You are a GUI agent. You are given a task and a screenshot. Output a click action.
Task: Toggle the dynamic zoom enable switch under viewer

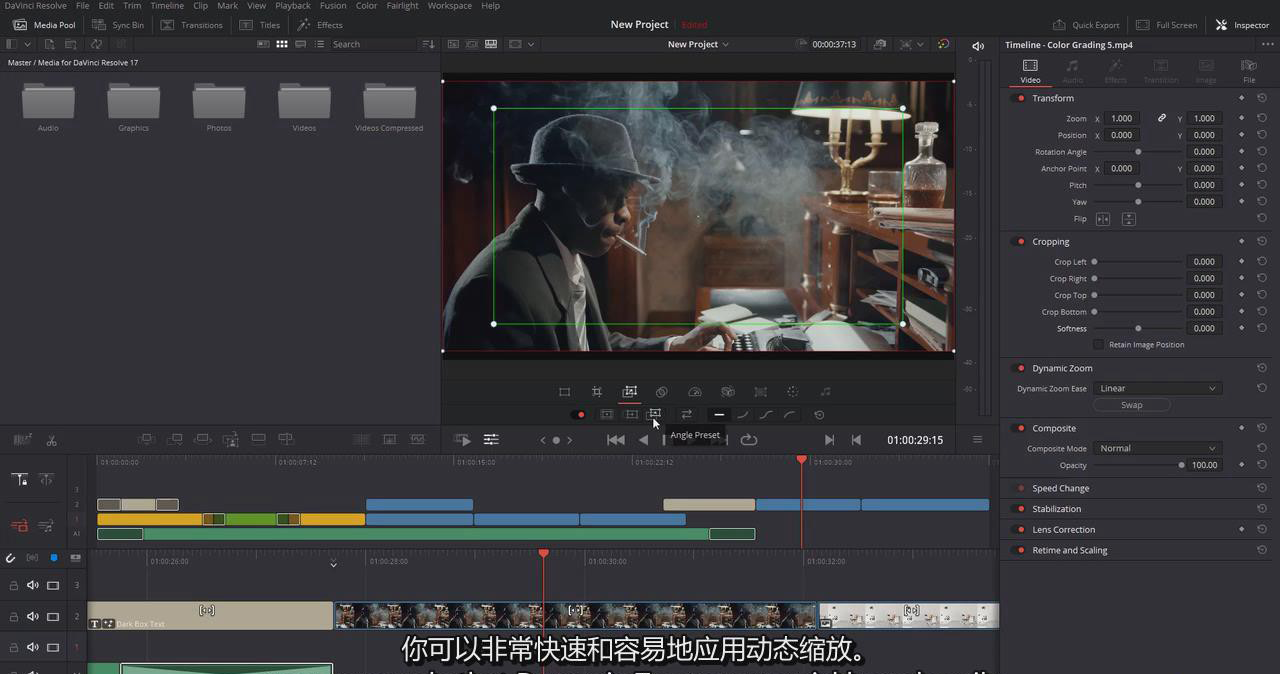point(580,415)
